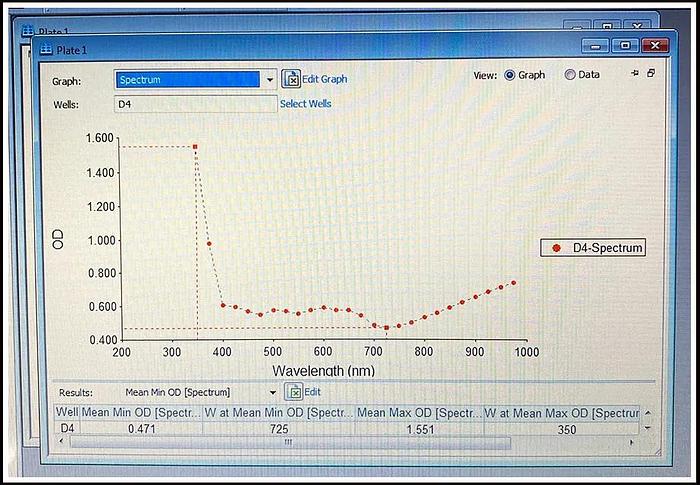Image resolution: width=700 pixels, height=485 pixels.
Task: Click the Select Wells link
Action: click(305, 104)
